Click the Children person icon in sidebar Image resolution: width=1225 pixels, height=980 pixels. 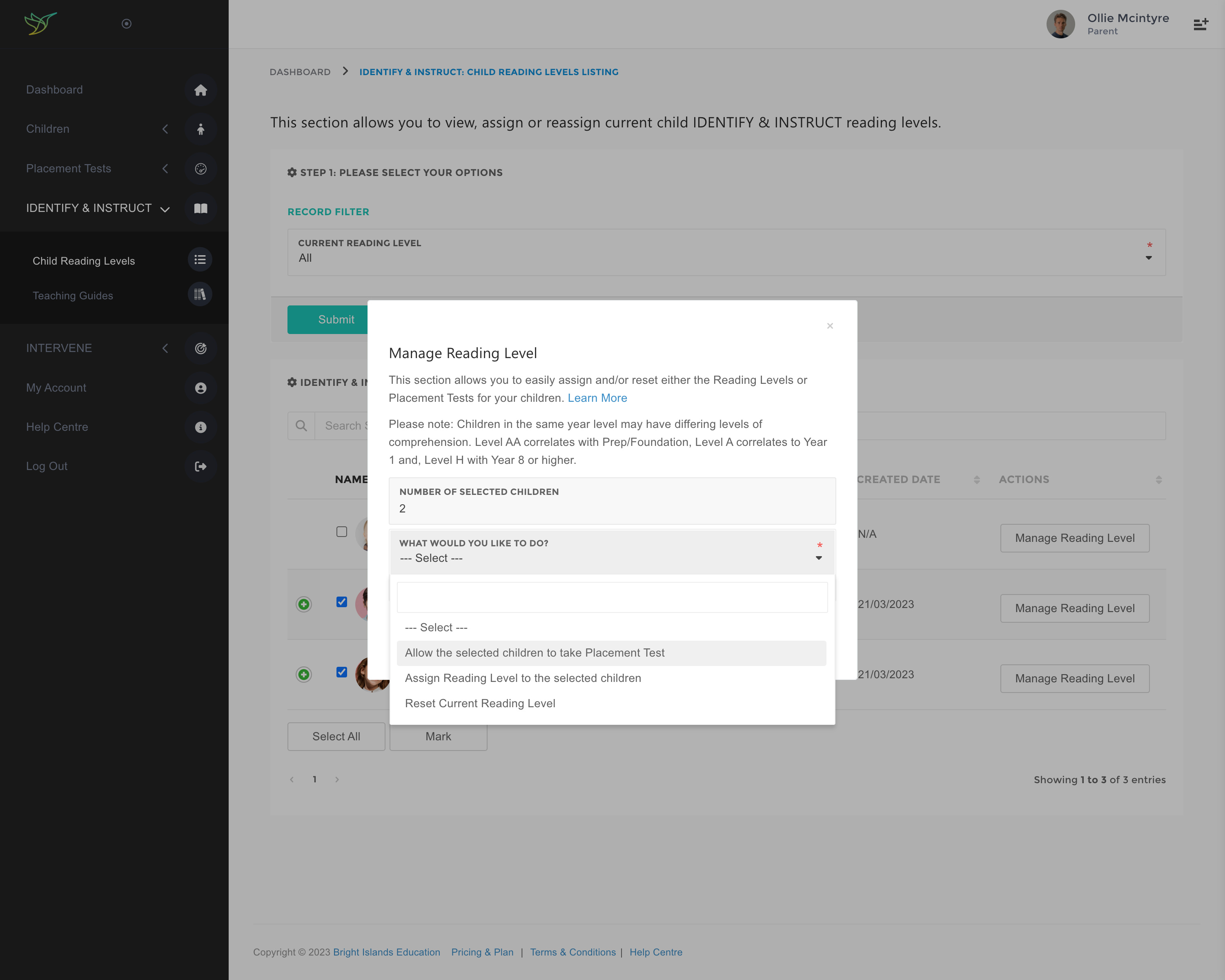[200, 129]
